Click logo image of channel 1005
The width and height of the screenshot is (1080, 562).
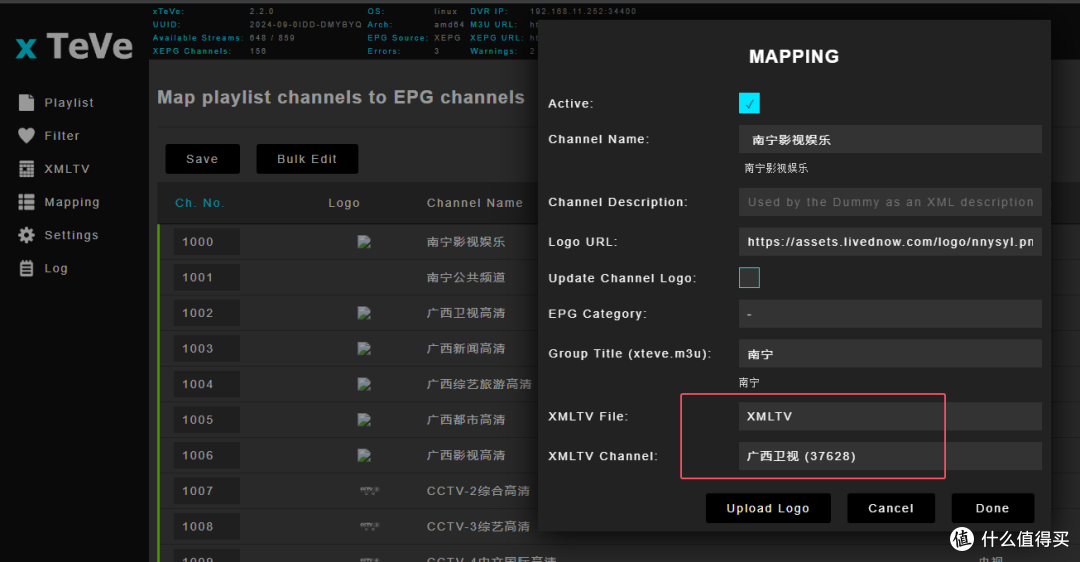[x=364, y=419]
